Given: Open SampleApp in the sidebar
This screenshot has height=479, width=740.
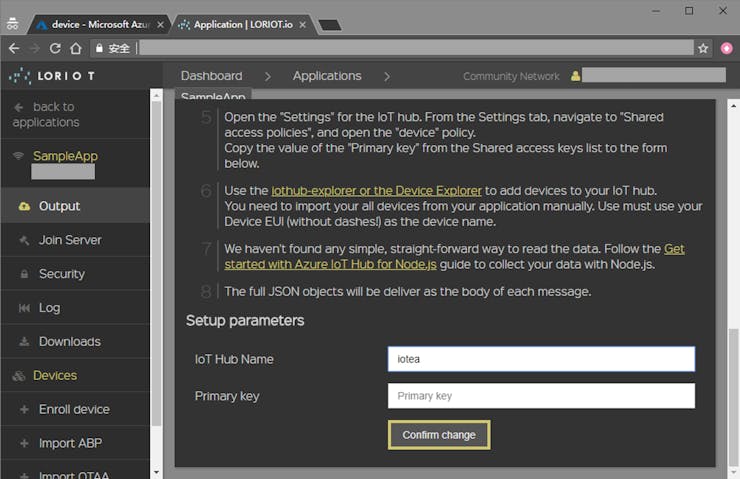Looking at the screenshot, I should (x=65, y=156).
